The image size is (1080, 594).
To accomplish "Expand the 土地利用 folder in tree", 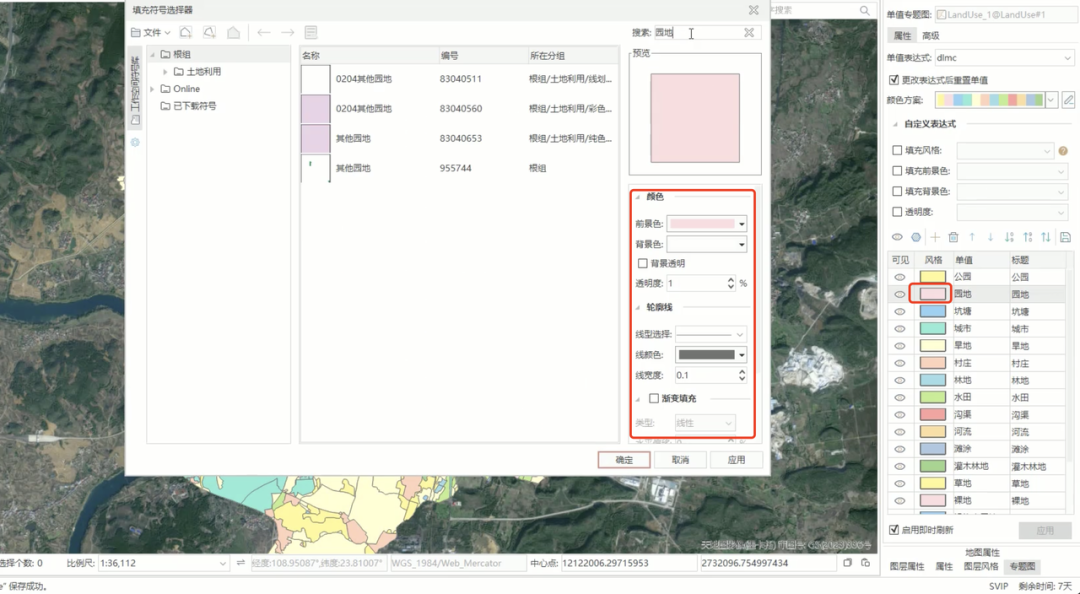I will point(164,72).
